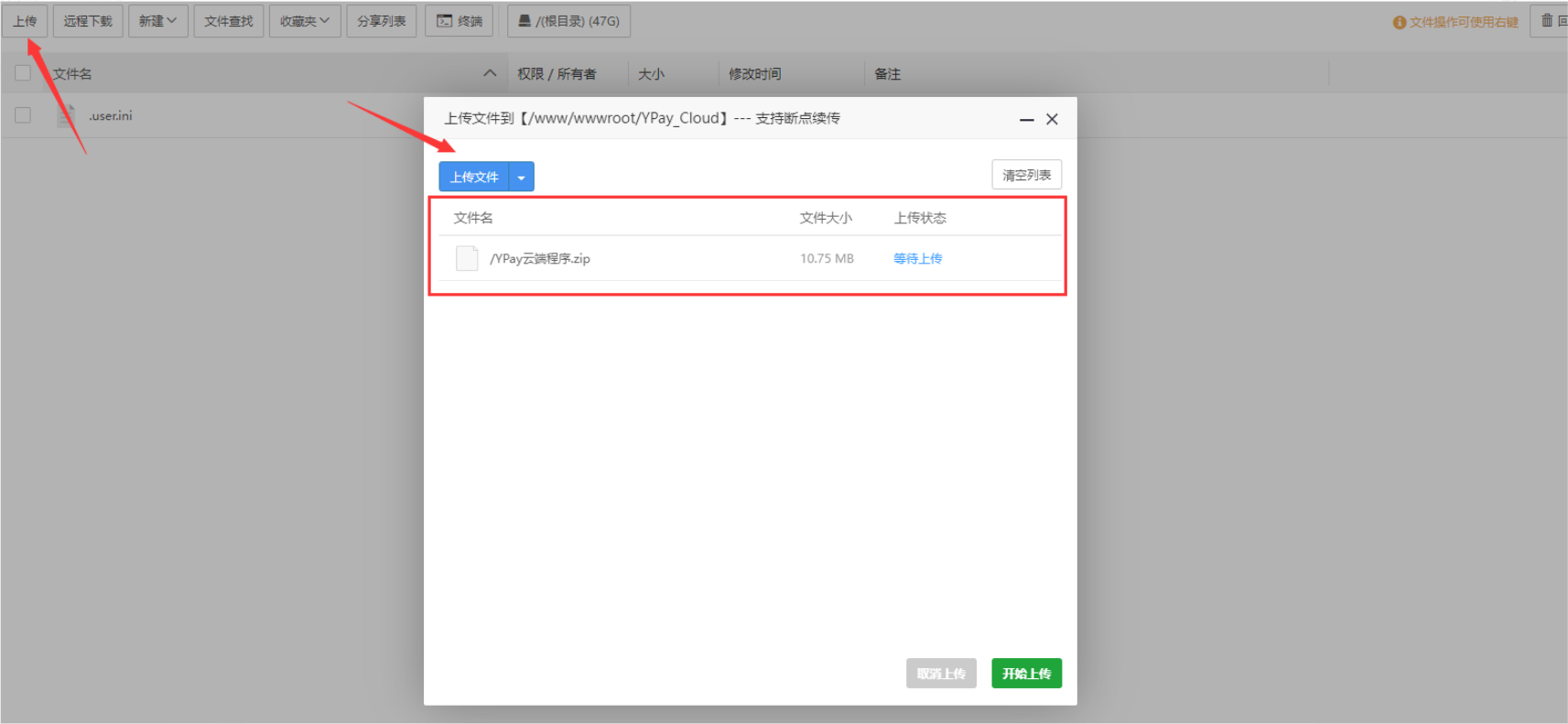Viewport: 1568px width, 724px height.
Task: Click the upload dialog title path text
Action: [x=643, y=118]
